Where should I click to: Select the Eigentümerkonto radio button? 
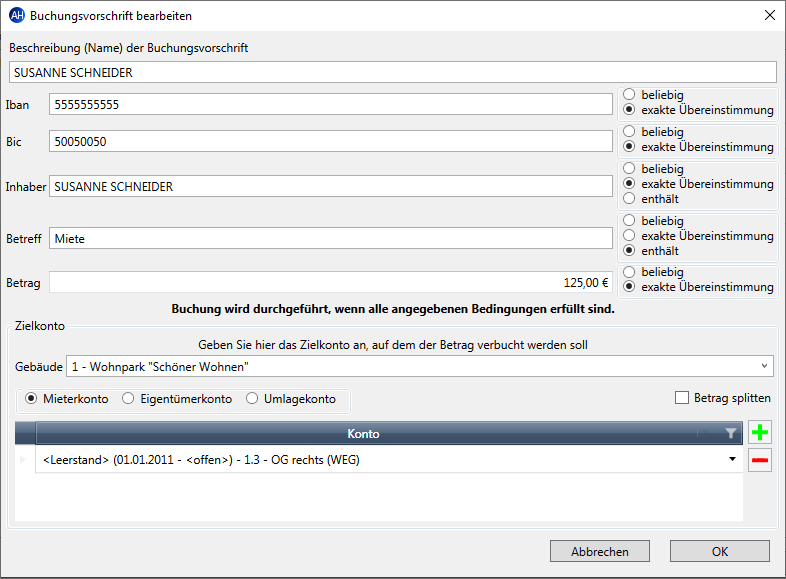128,399
